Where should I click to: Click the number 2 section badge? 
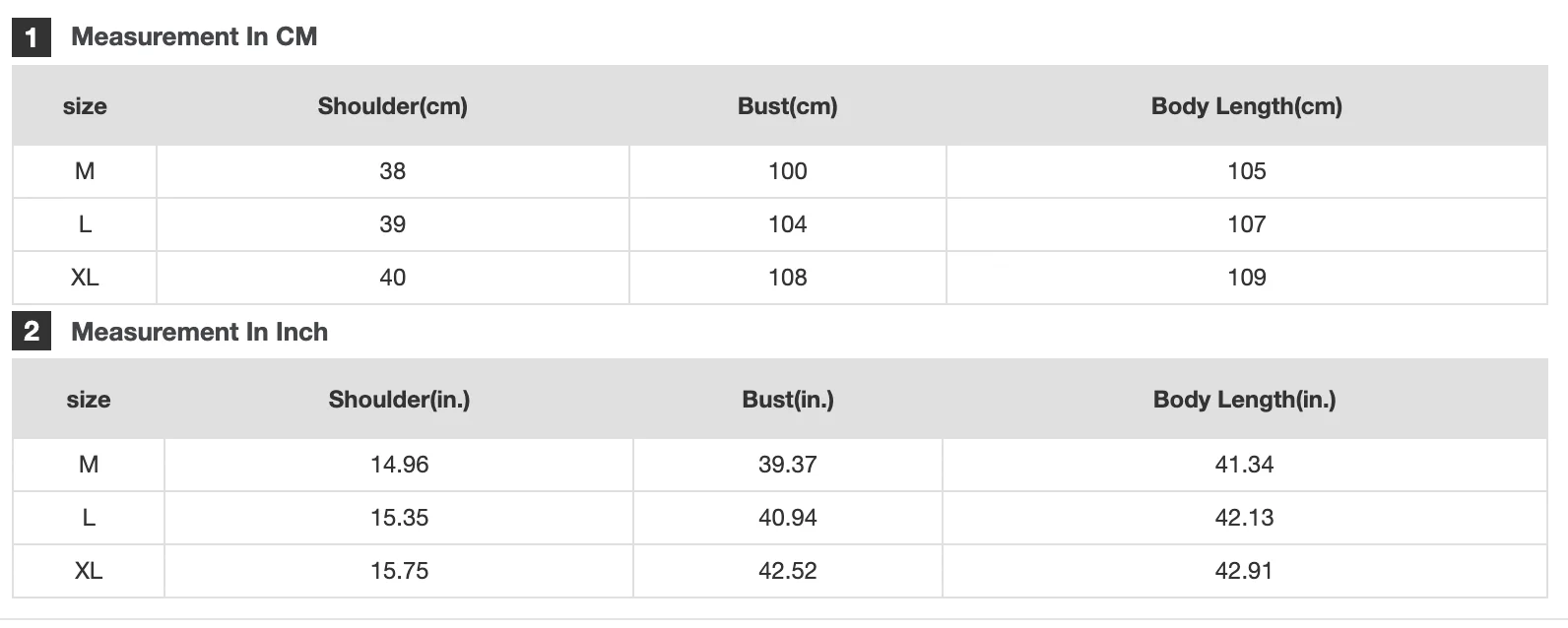click(32, 332)
